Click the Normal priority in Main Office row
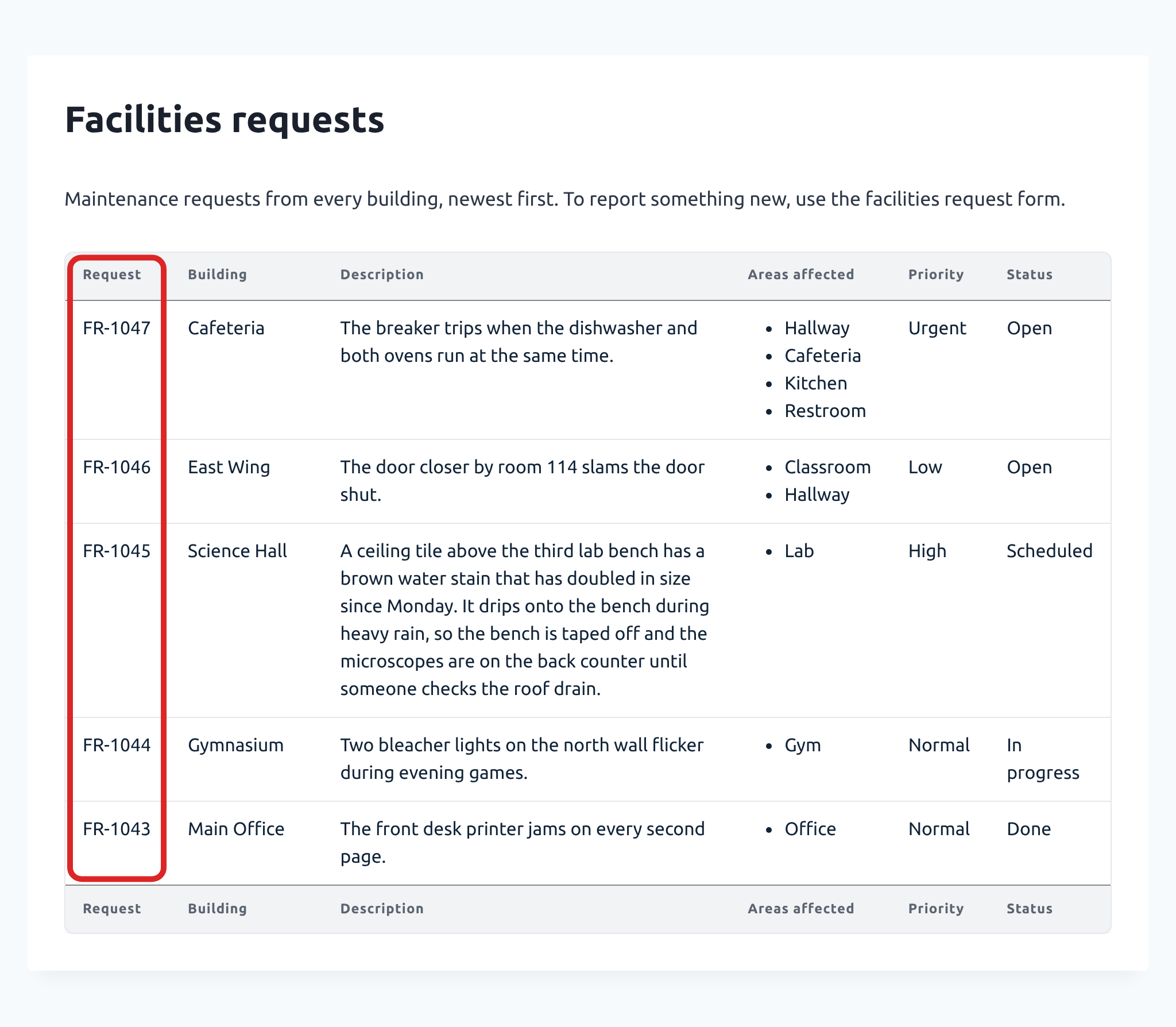The height and width of the screenshot is (1027, 1176). click(939, 829)
